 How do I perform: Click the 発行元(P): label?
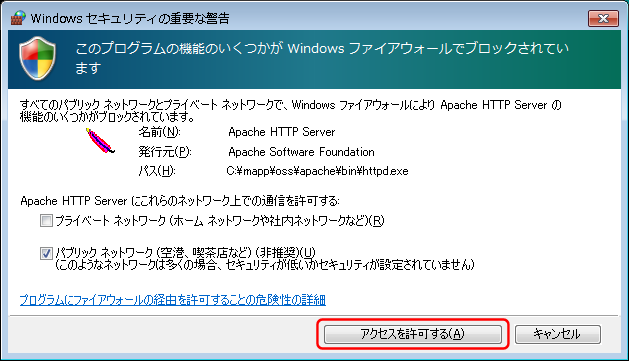pos(165,152)
